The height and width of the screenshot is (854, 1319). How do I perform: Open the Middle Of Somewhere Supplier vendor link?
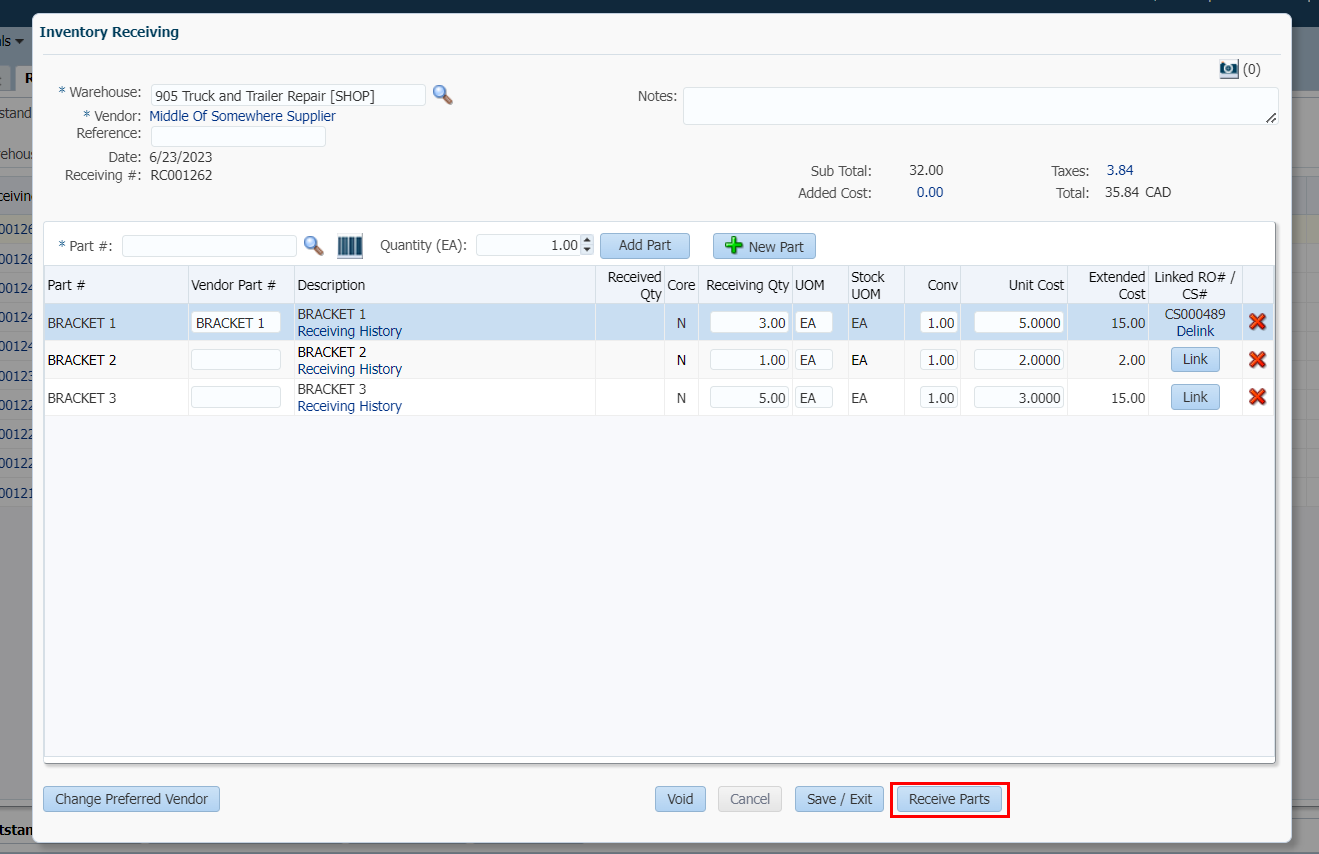coord(242,116)
